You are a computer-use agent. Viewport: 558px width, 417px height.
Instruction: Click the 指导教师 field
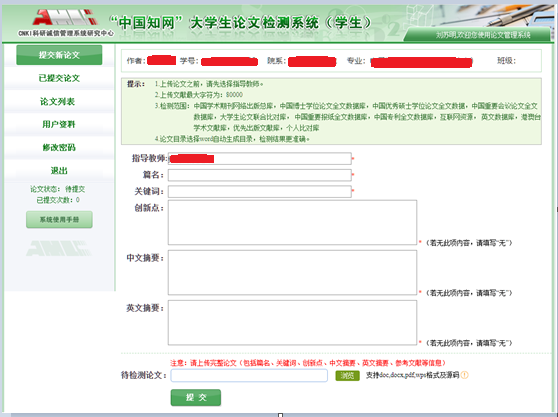click(260, 159)
